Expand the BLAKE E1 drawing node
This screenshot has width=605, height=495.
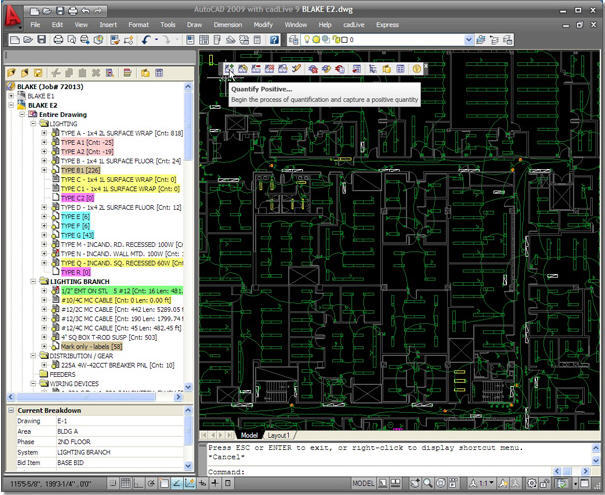tap(11, 96)
